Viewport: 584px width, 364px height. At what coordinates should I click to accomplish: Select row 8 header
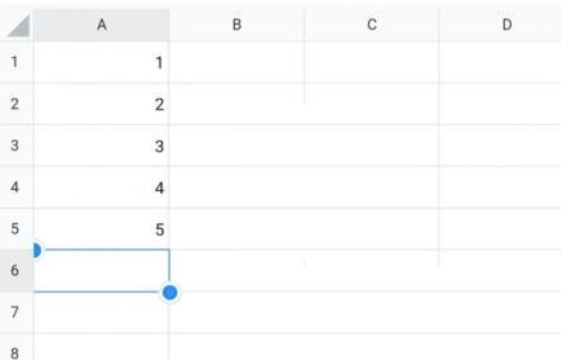pos(16,349)
